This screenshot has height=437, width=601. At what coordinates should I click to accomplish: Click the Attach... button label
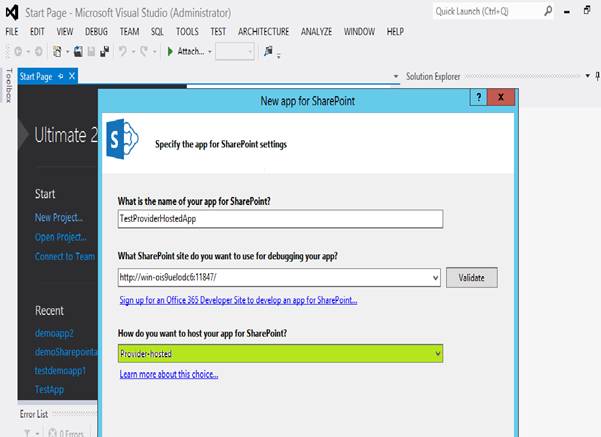coord(190,51)
